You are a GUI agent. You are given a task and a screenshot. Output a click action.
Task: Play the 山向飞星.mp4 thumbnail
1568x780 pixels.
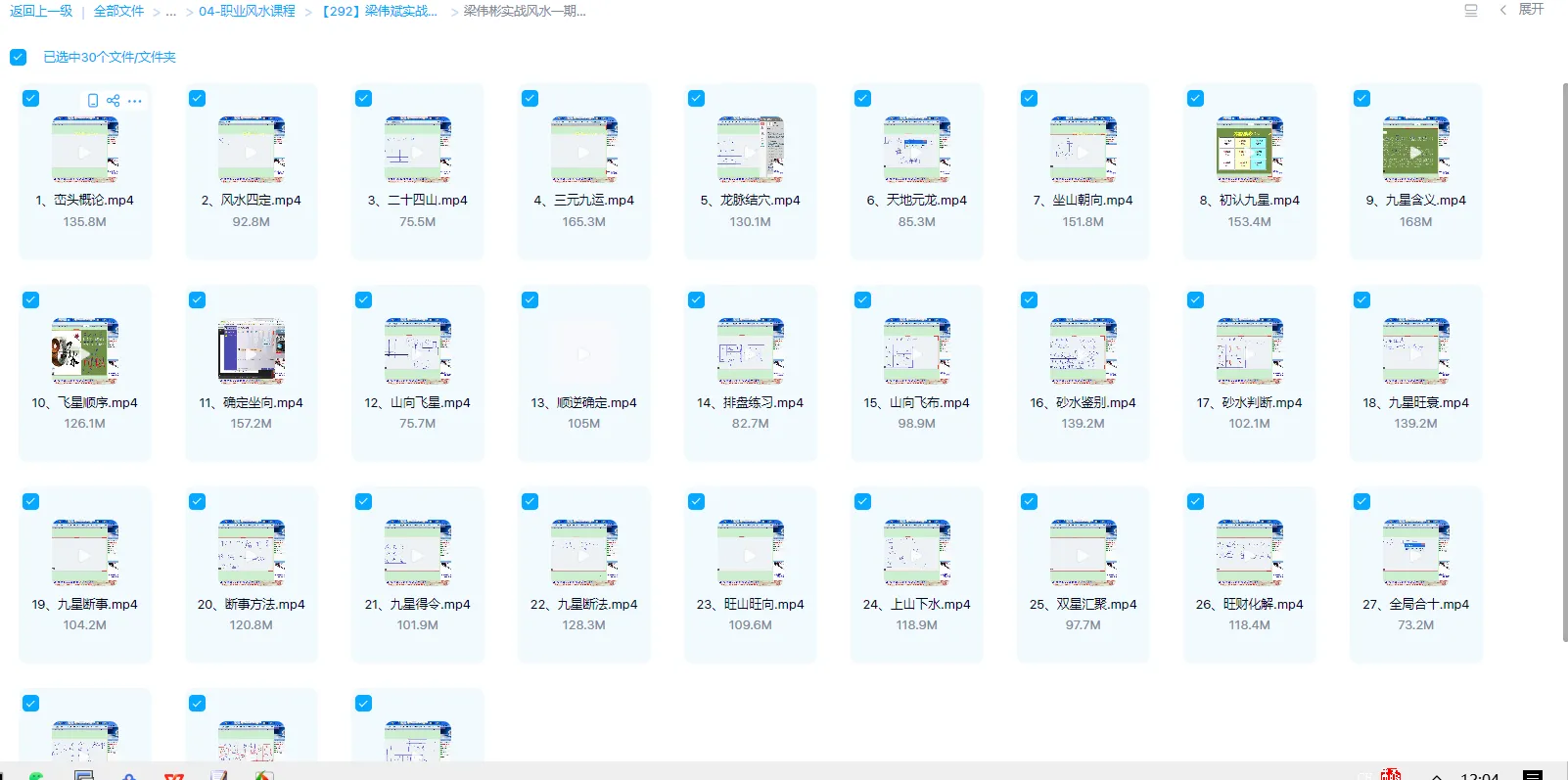click(418, 351)
